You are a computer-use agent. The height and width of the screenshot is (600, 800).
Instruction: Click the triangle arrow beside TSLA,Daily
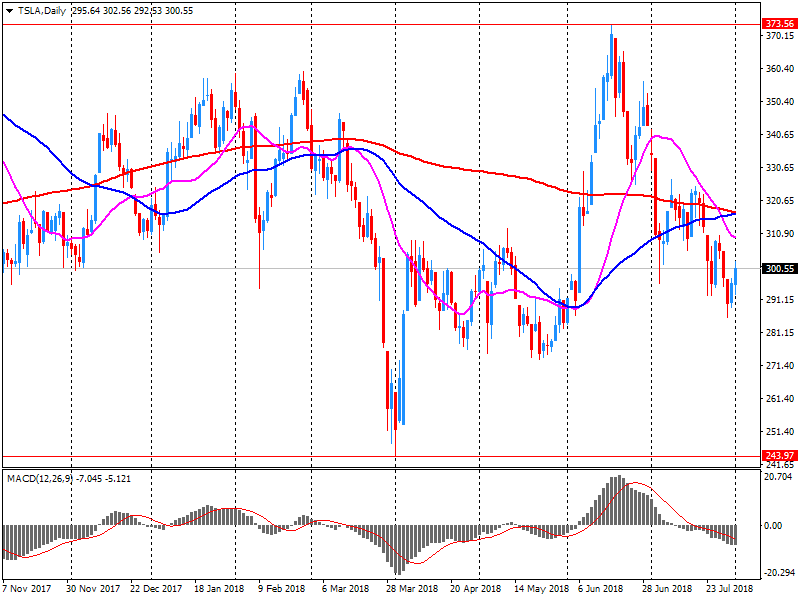(x=9, y=9)
